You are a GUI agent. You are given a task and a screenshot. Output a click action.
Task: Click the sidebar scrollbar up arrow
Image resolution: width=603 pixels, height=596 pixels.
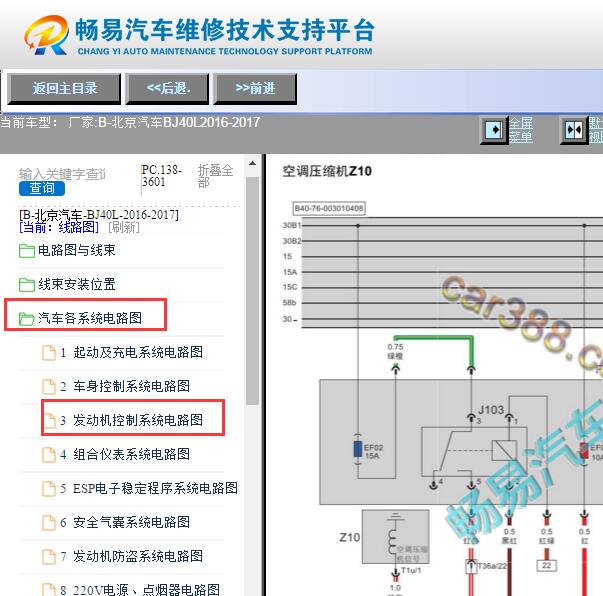[252, 164]
